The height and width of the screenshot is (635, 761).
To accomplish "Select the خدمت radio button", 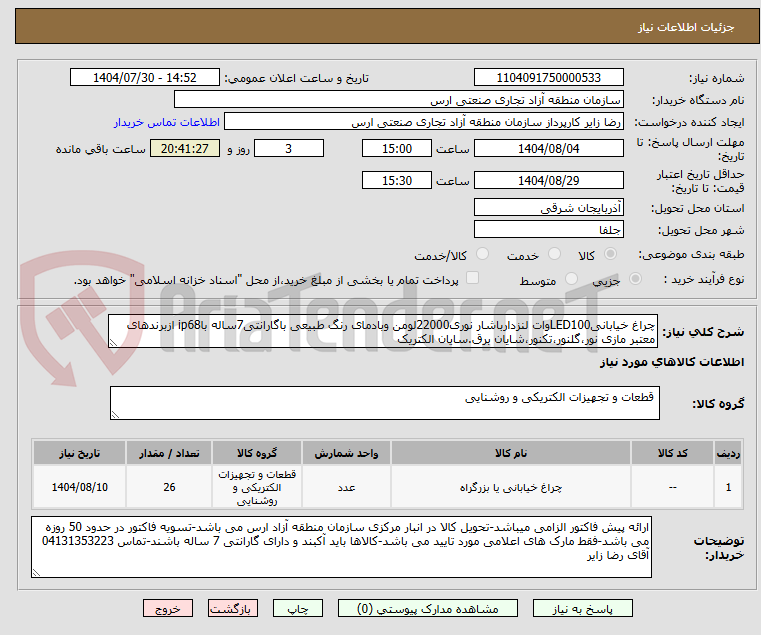I will [554, 254].
